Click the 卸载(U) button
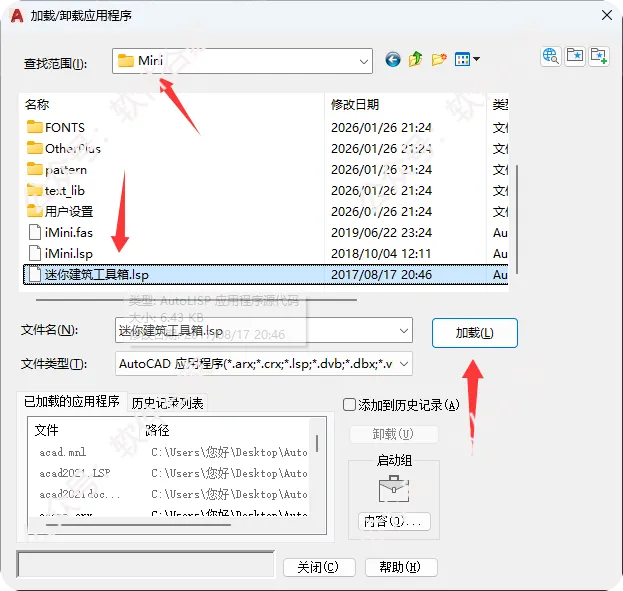The image size is (623, 591). tap(393, 434)
